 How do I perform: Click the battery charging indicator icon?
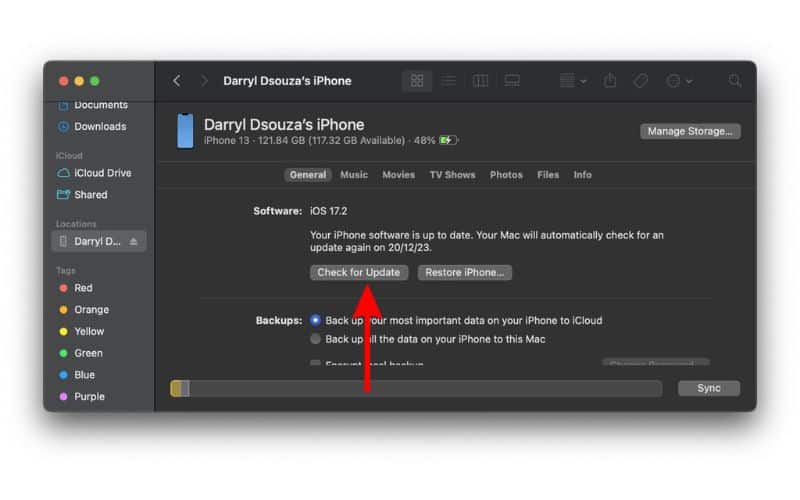click(448, 140)
